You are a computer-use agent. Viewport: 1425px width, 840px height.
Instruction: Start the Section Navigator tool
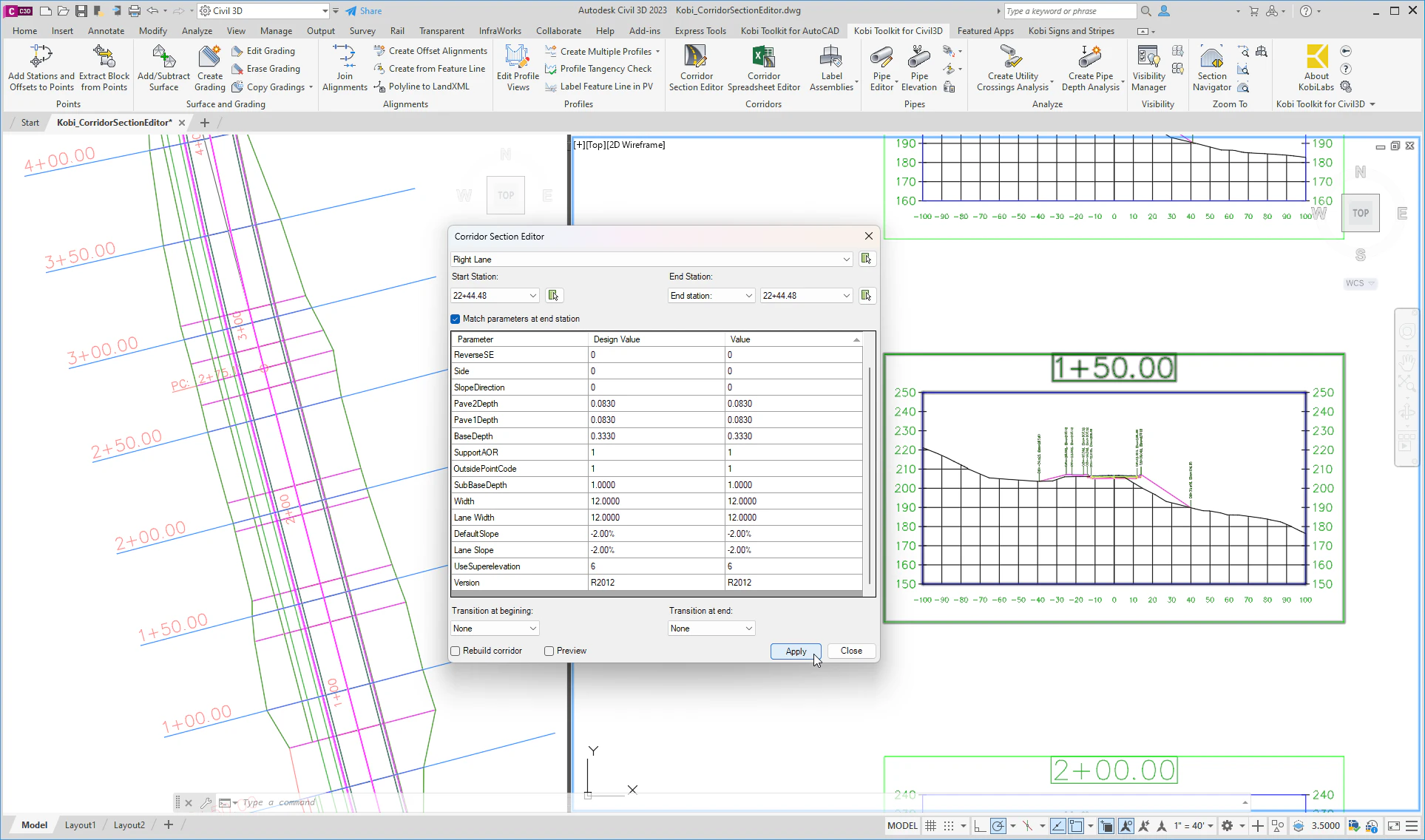pyautogui.click(x=1211, y=68)
